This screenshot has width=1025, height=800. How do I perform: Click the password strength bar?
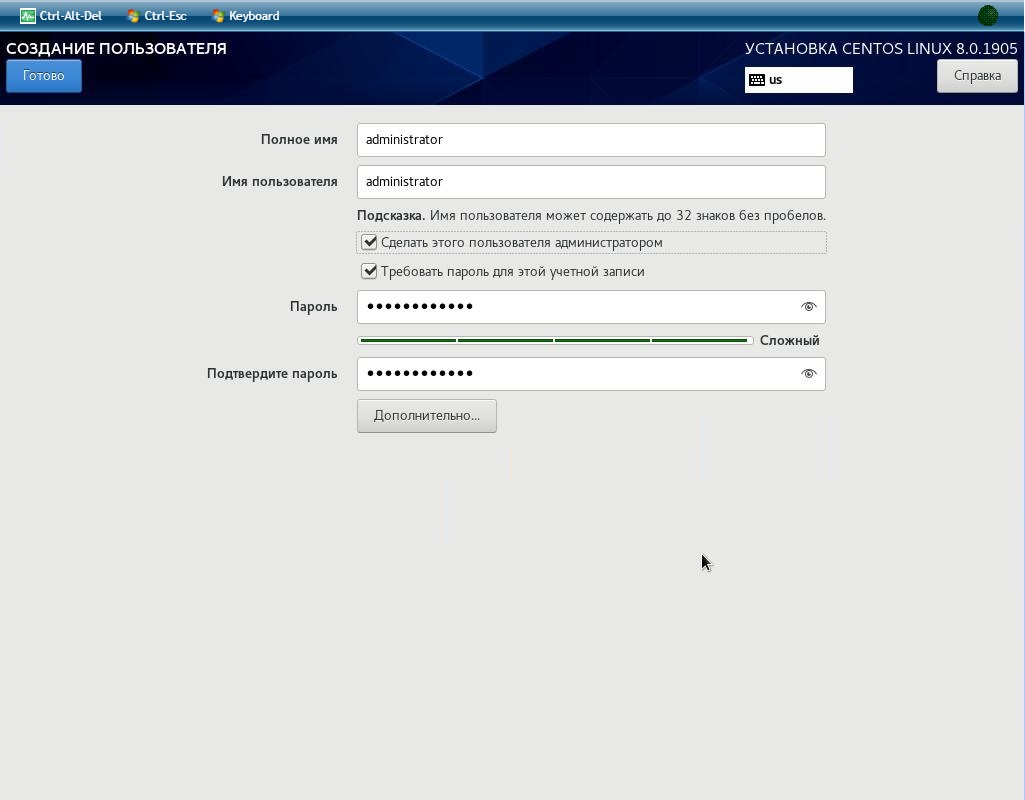[555, 341]
